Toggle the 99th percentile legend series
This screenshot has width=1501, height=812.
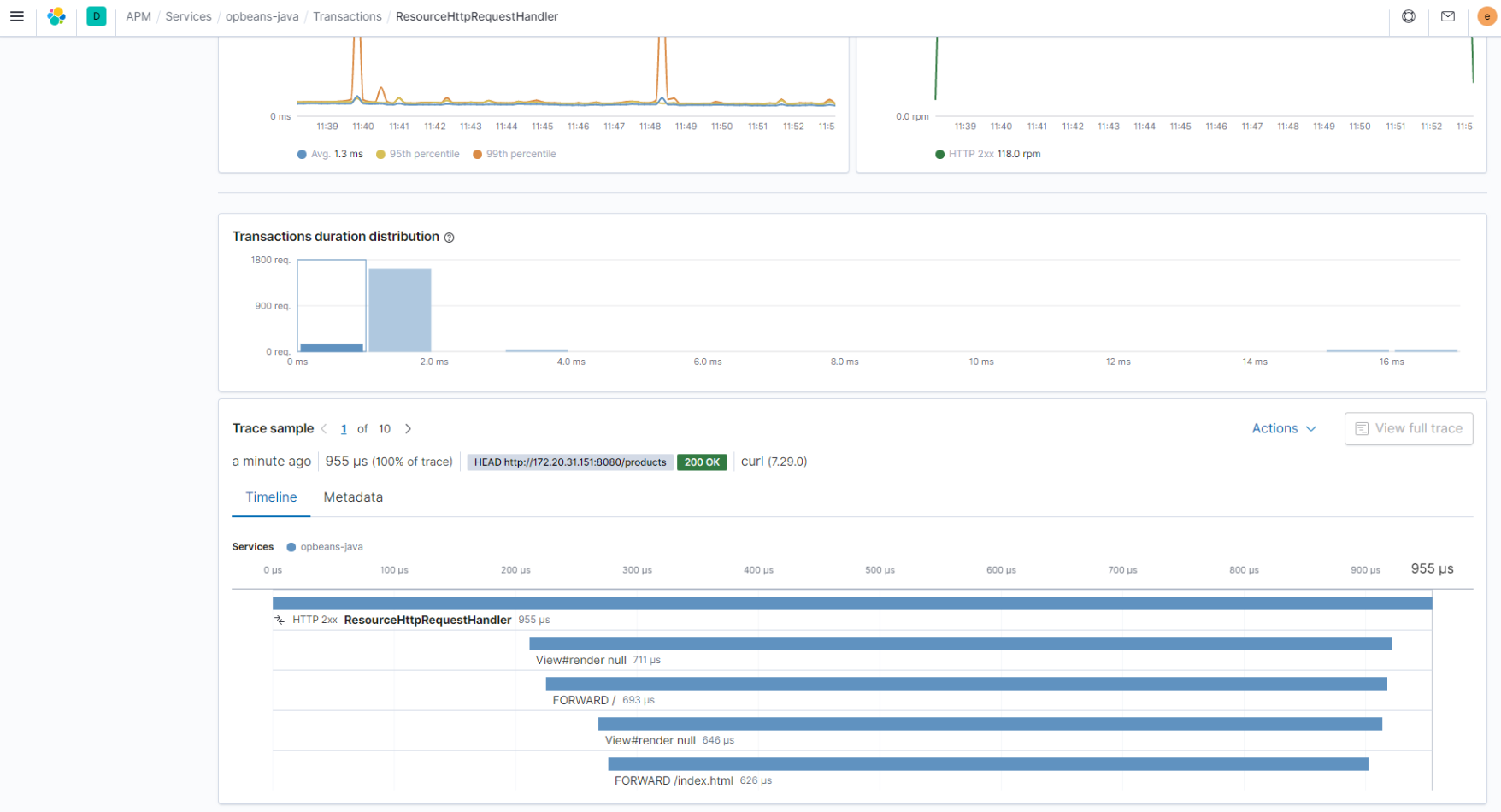(x=515, y=154)
